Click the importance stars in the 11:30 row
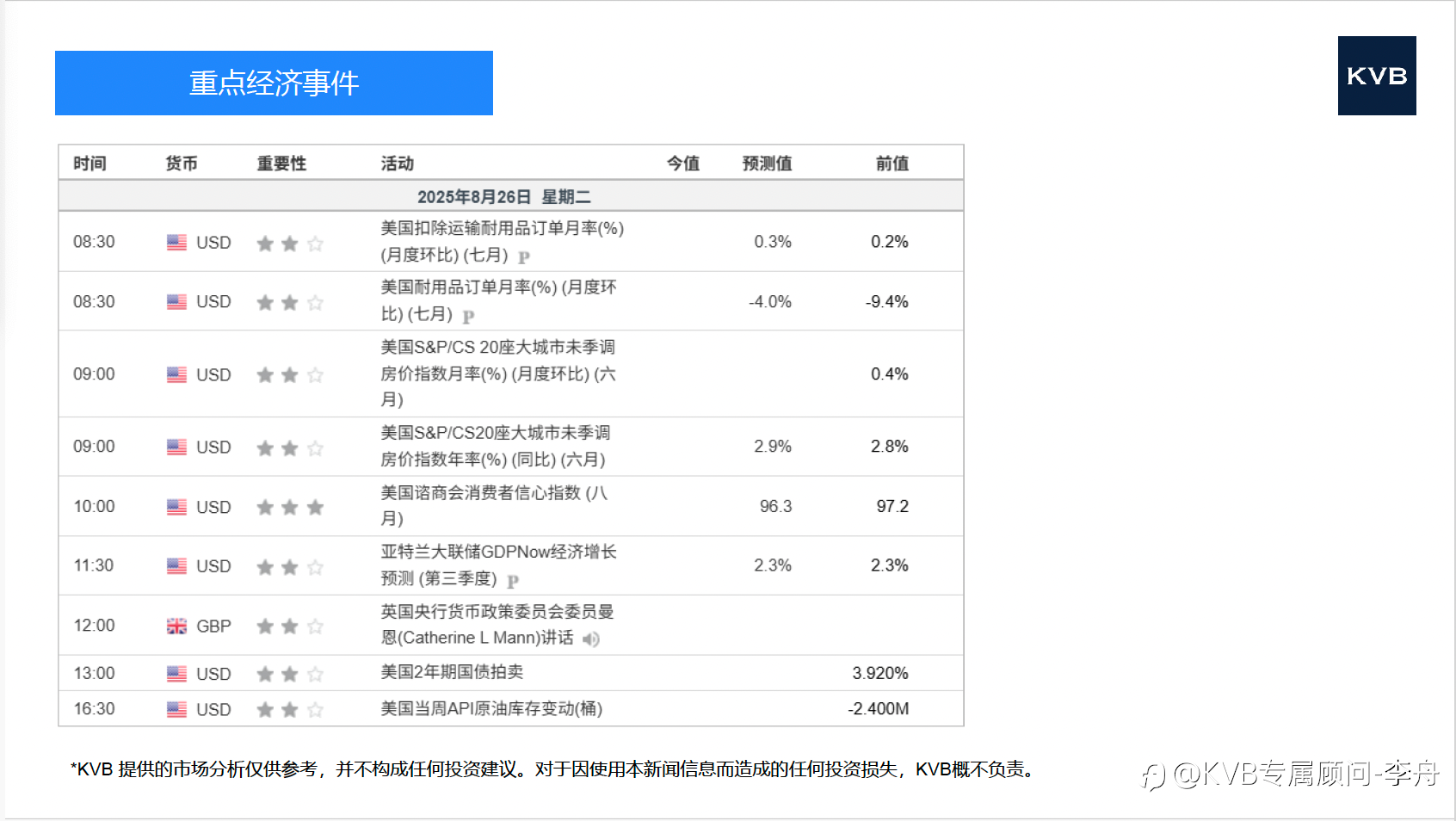The height and width of the screenshot is (821, 1456). pyautogui.click(x=290, y=566)
